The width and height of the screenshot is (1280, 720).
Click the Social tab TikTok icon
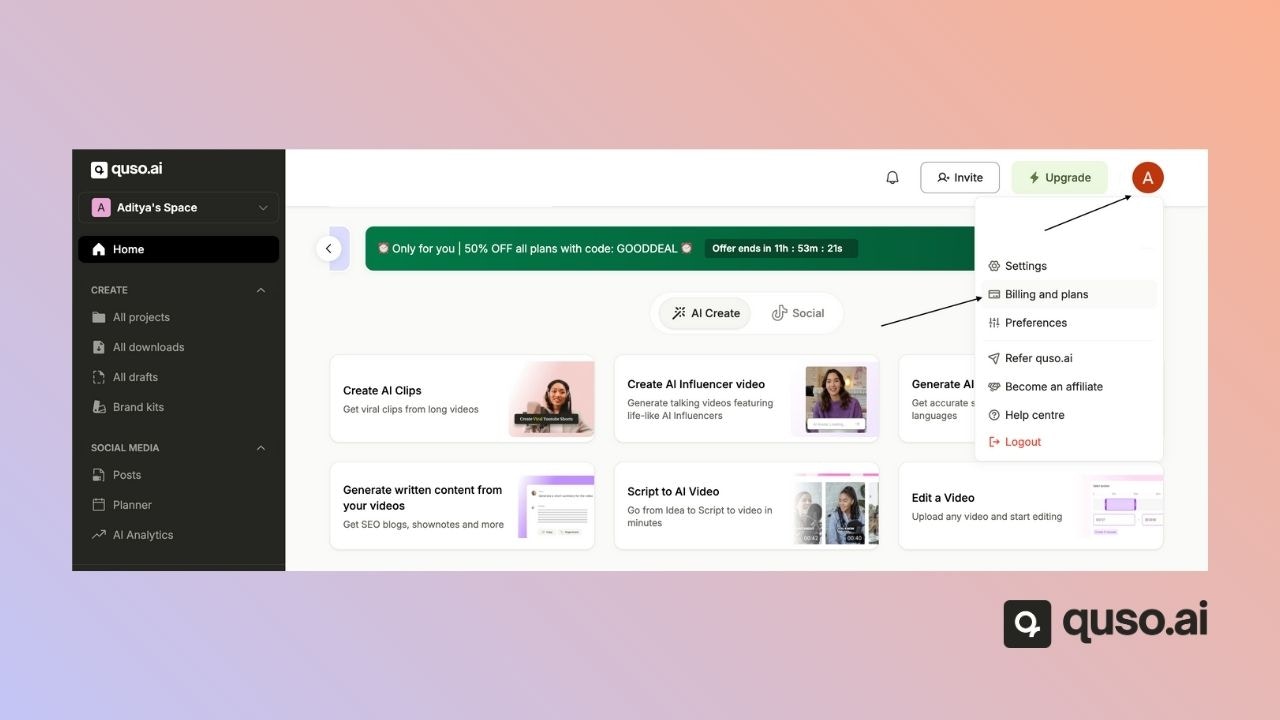tap(779, 313)
